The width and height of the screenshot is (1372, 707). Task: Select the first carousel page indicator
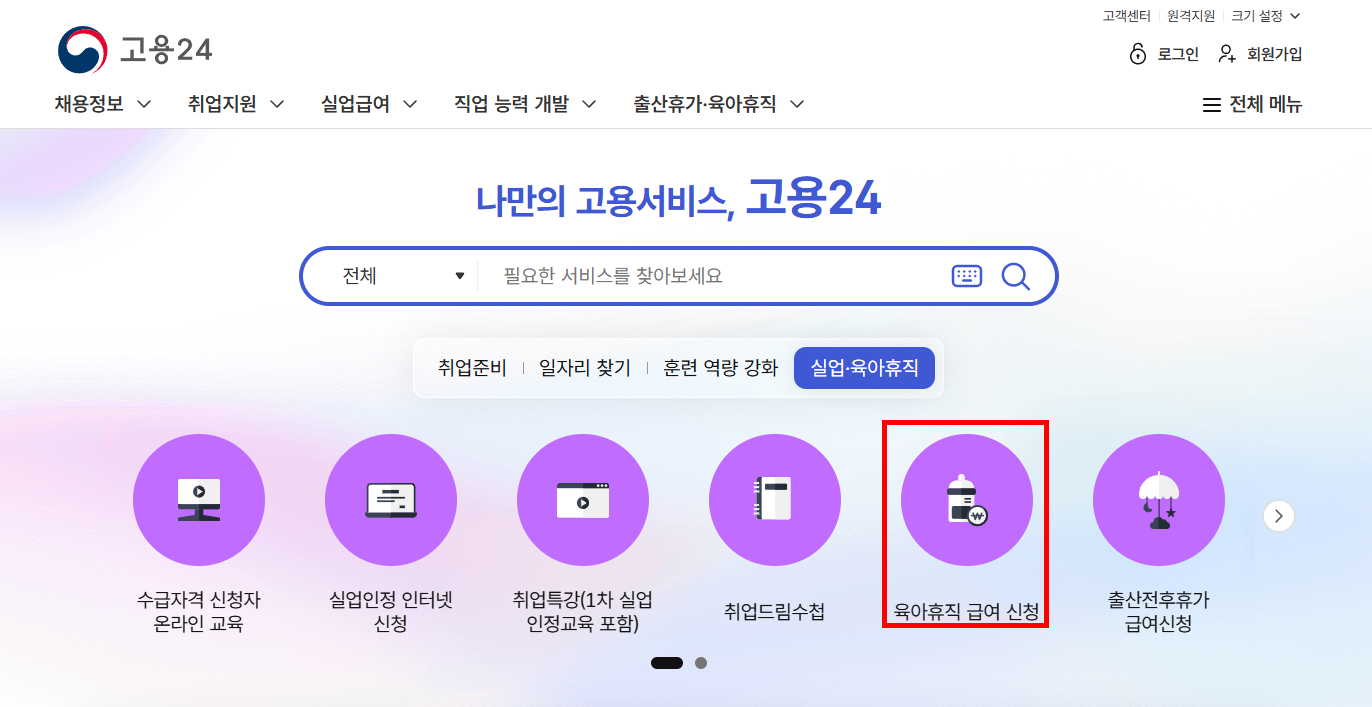coord(667,663)
